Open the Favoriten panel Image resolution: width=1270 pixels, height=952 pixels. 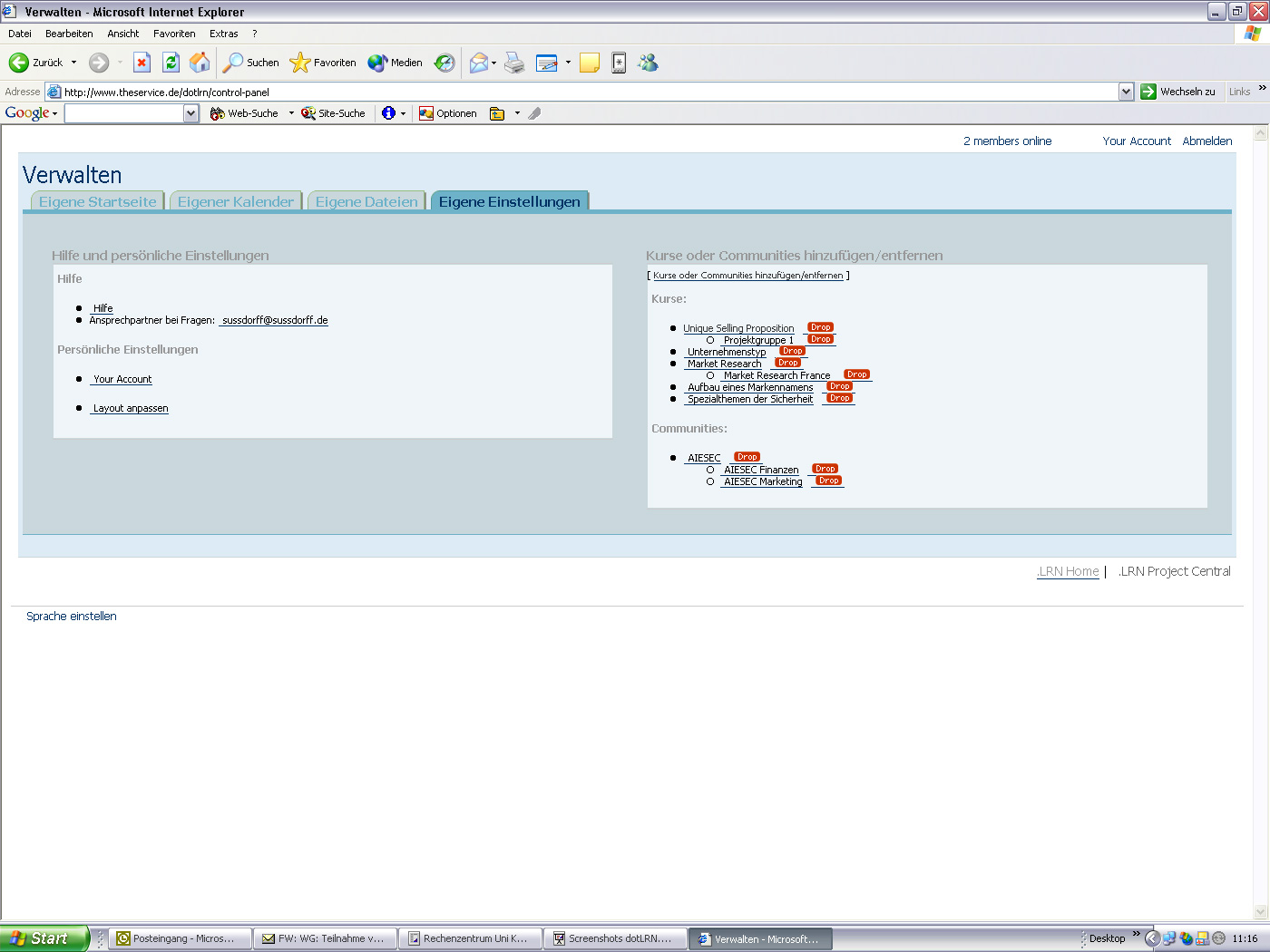323,63
